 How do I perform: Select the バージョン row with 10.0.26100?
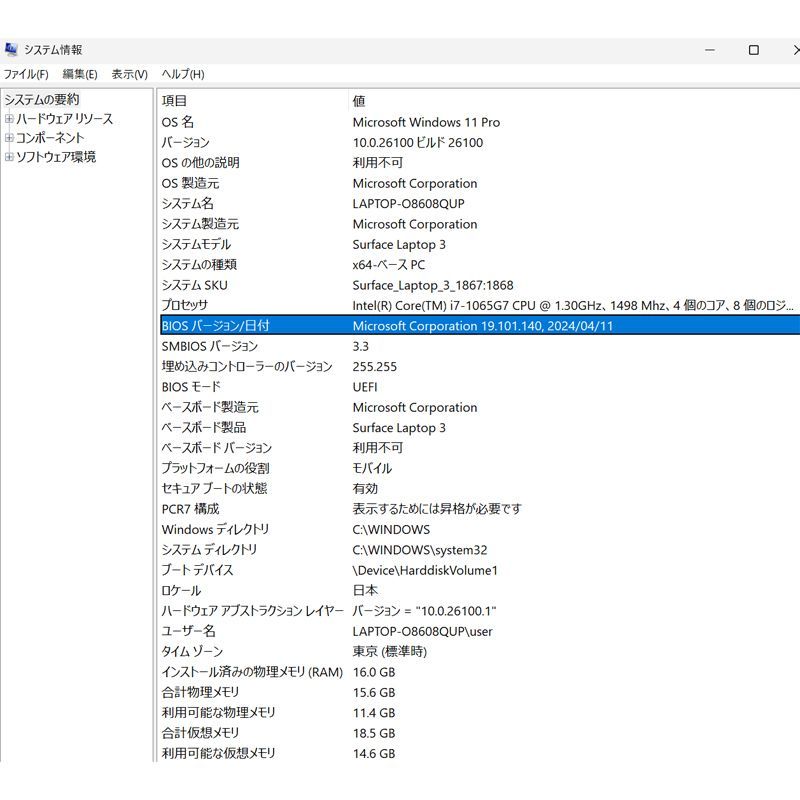[480, 142]
